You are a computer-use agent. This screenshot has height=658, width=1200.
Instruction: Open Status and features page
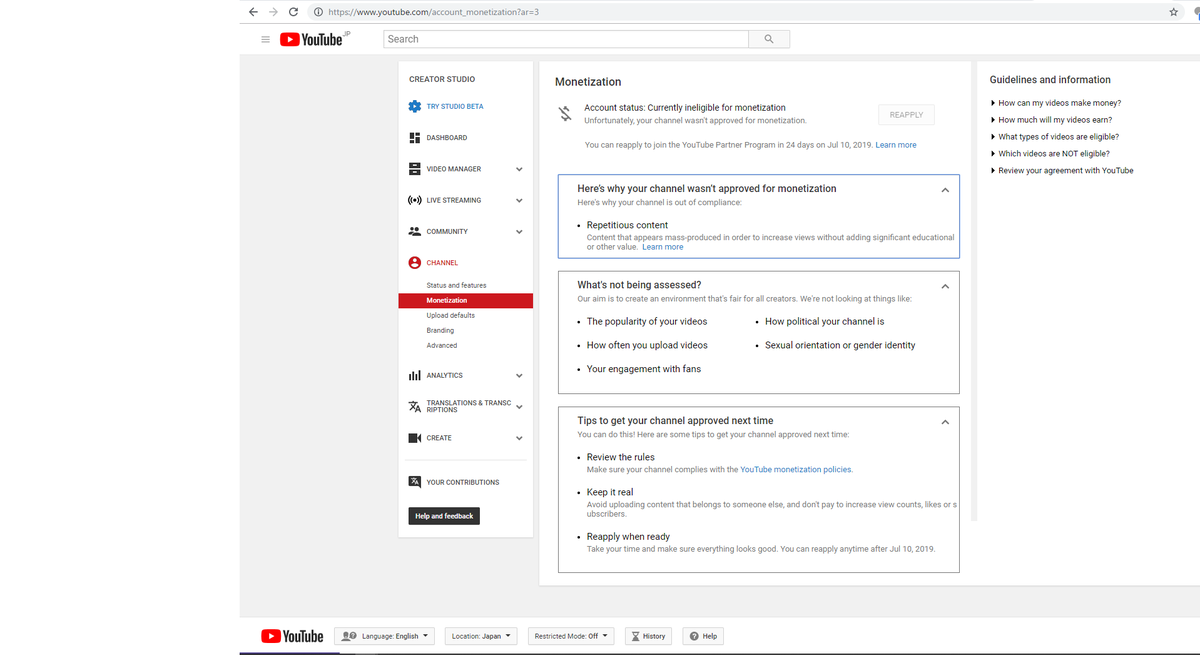click(x=456, y=285)
